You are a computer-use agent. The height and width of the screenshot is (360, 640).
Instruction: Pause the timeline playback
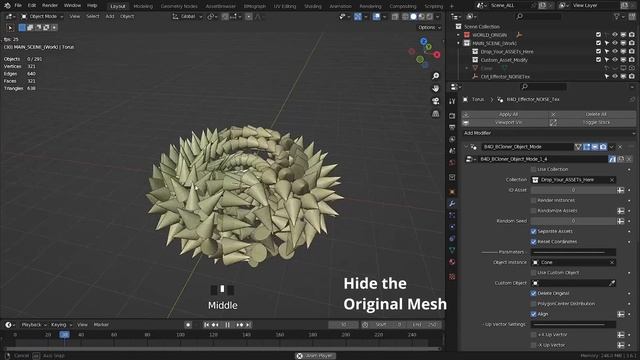pyautogui.click(x=227, y=325)
